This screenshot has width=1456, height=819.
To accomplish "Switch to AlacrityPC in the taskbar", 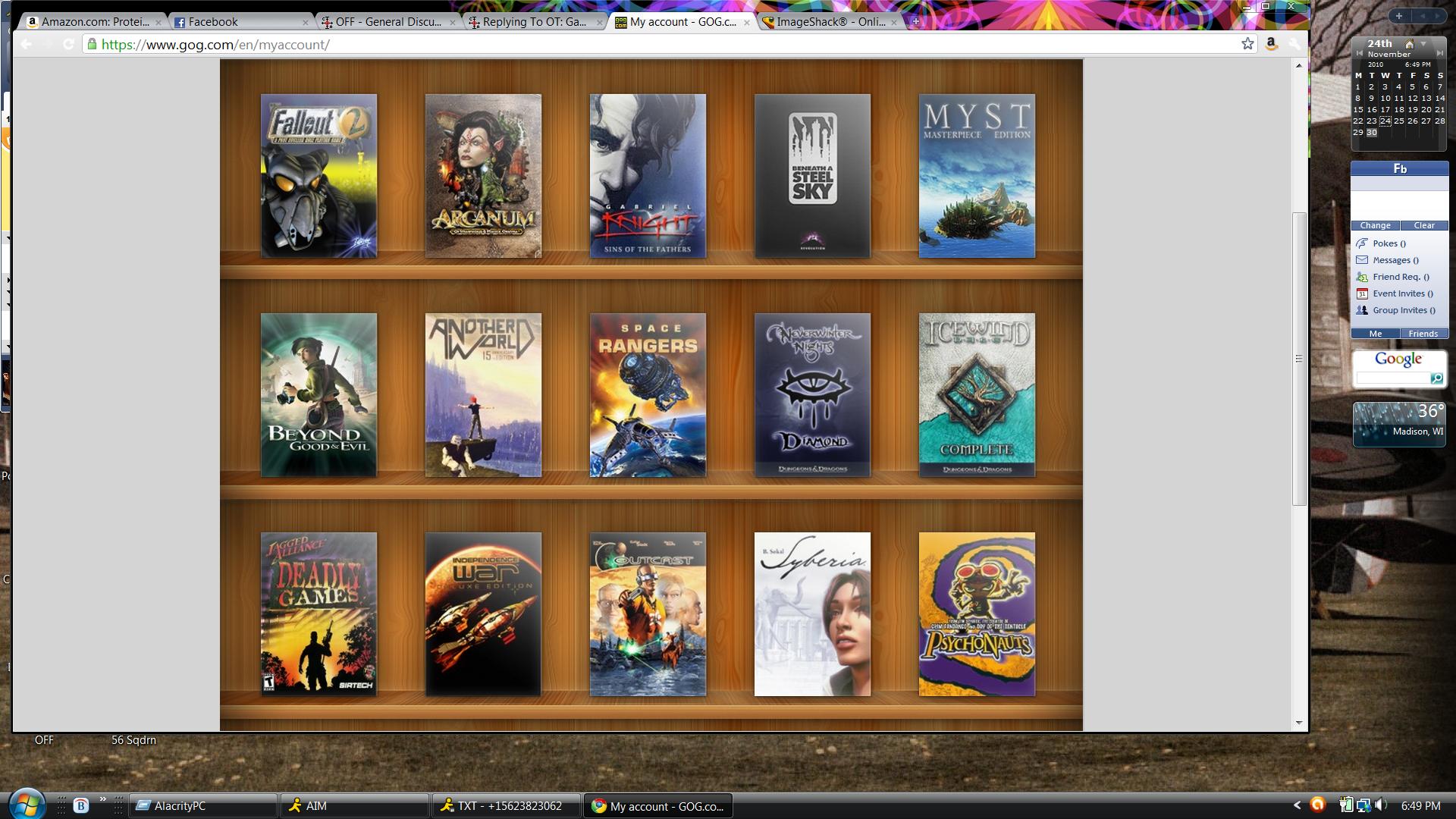I will [x=203, y=806].
